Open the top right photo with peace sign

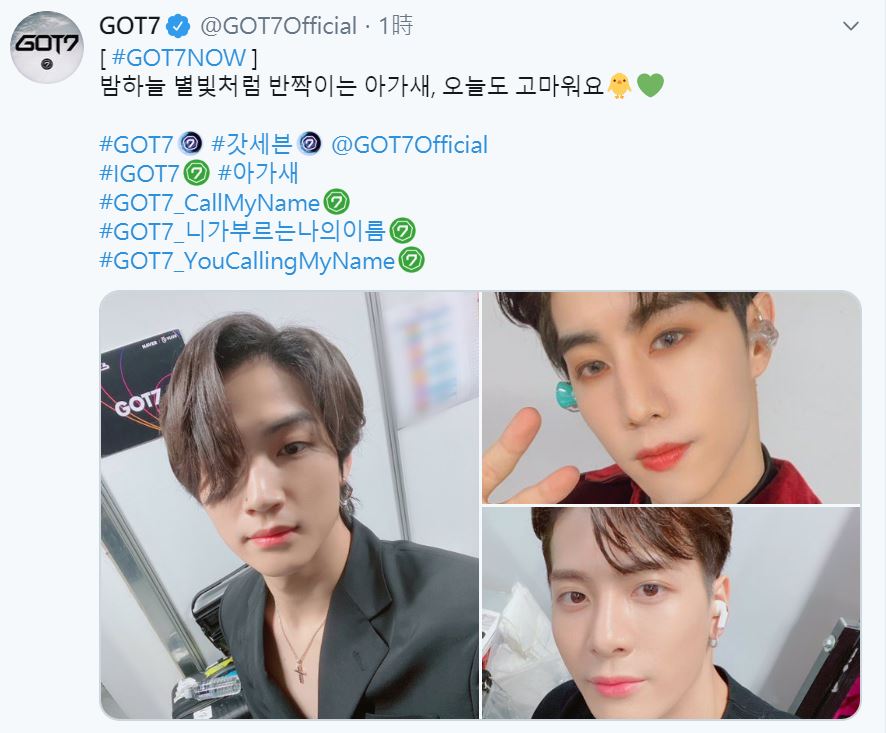[671, 397]
